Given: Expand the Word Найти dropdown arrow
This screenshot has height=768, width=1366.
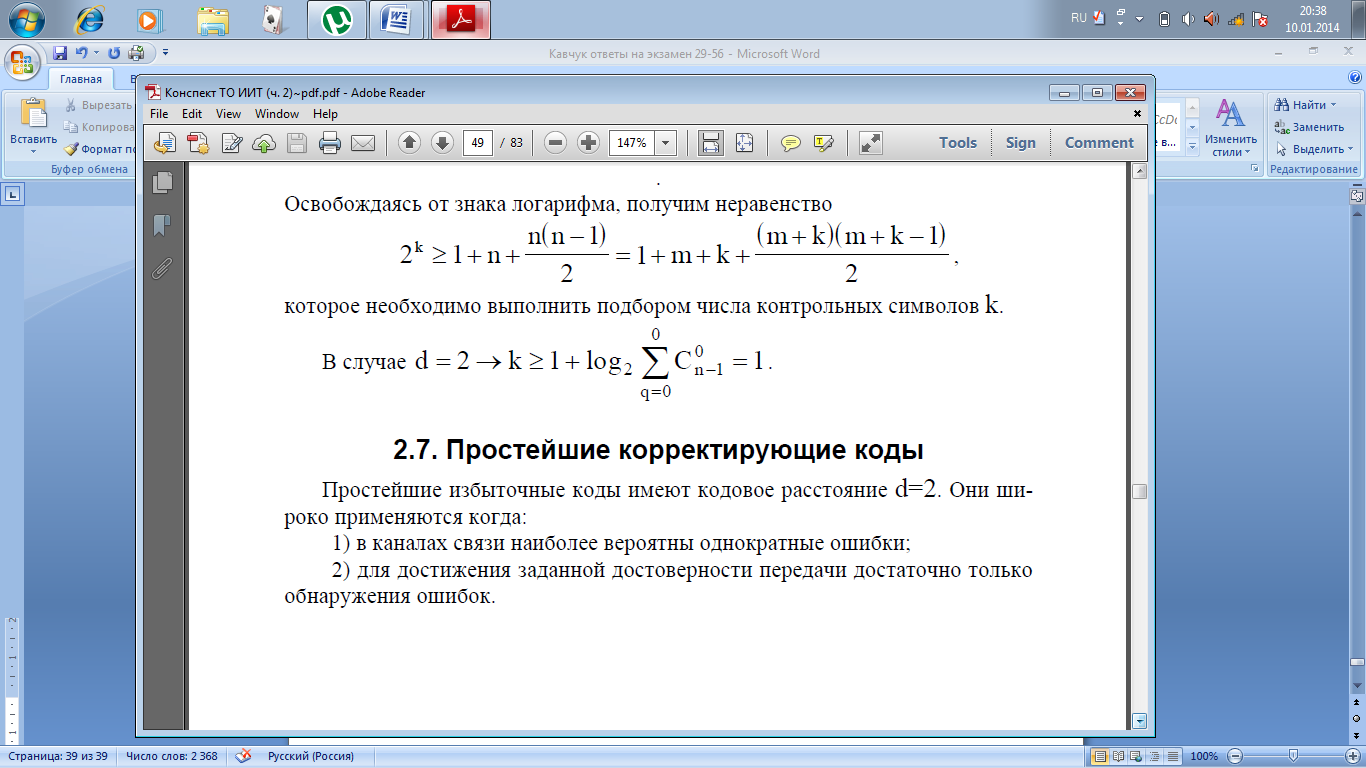Looking at the screenshot, I should [1334, 105].
